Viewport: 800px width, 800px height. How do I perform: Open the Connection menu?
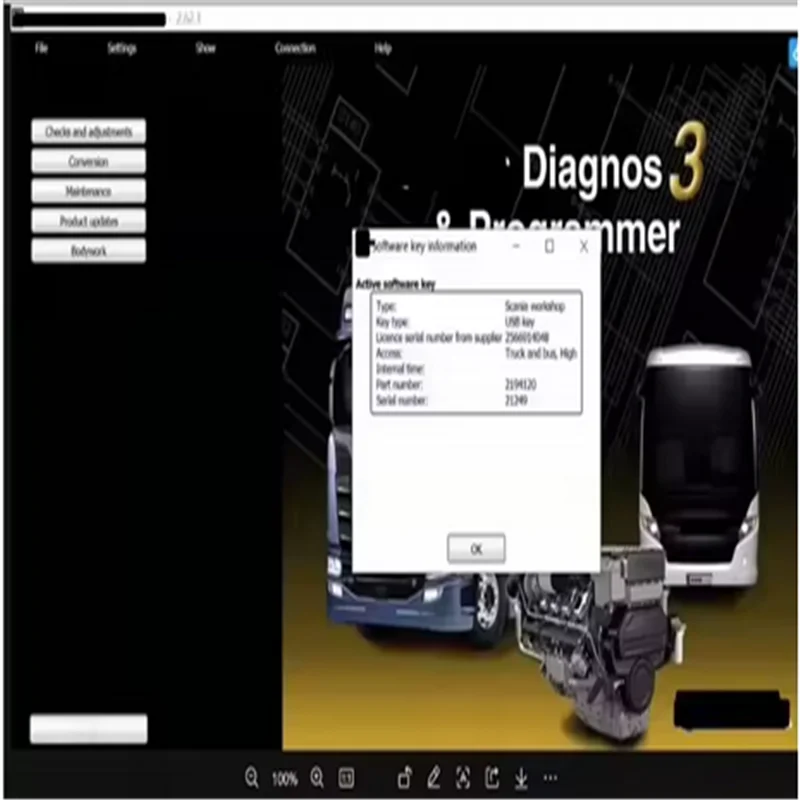(295, 48)
